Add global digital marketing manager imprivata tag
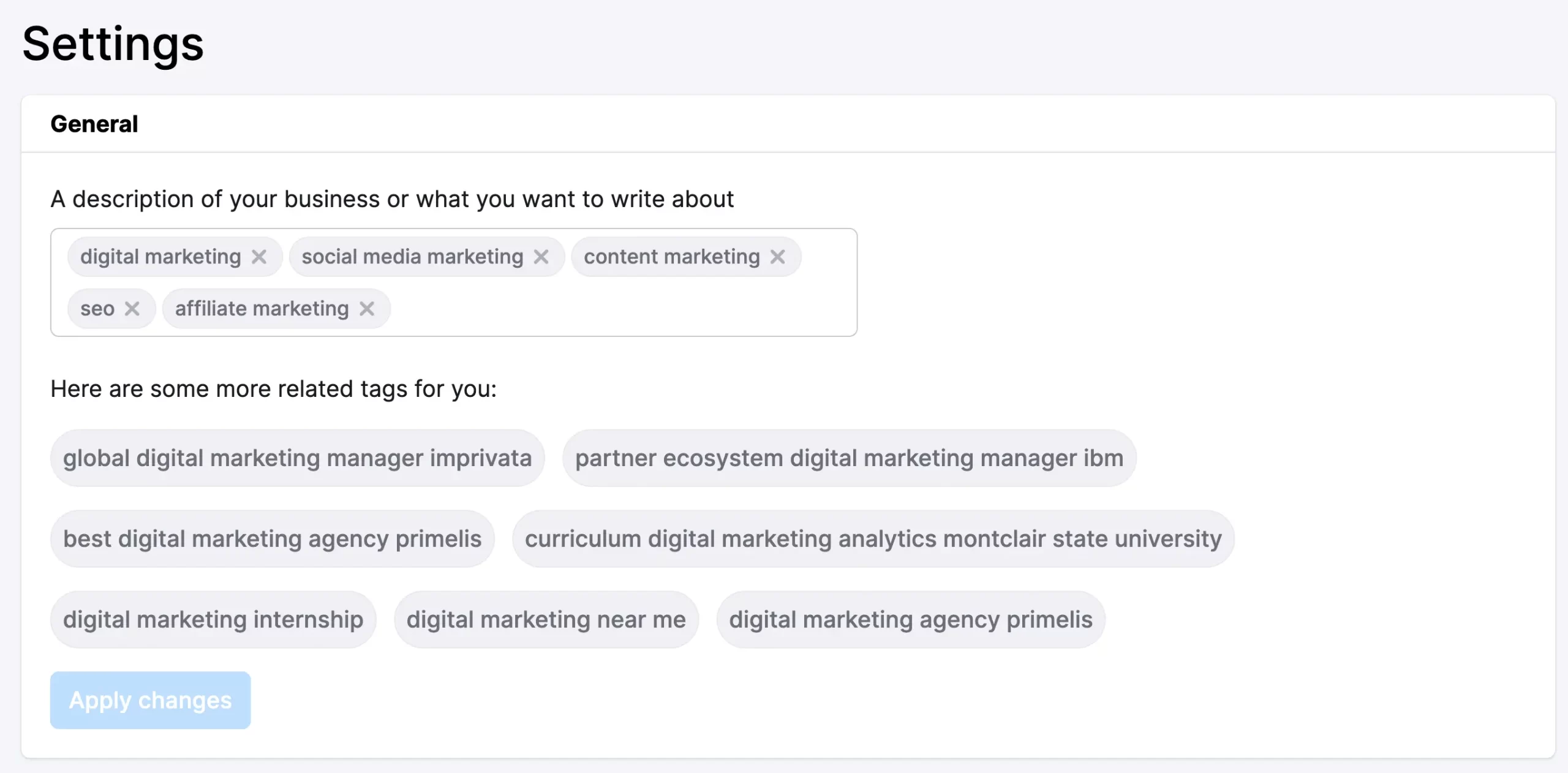This screenshot has width=1568, height=773. [297, 458]
